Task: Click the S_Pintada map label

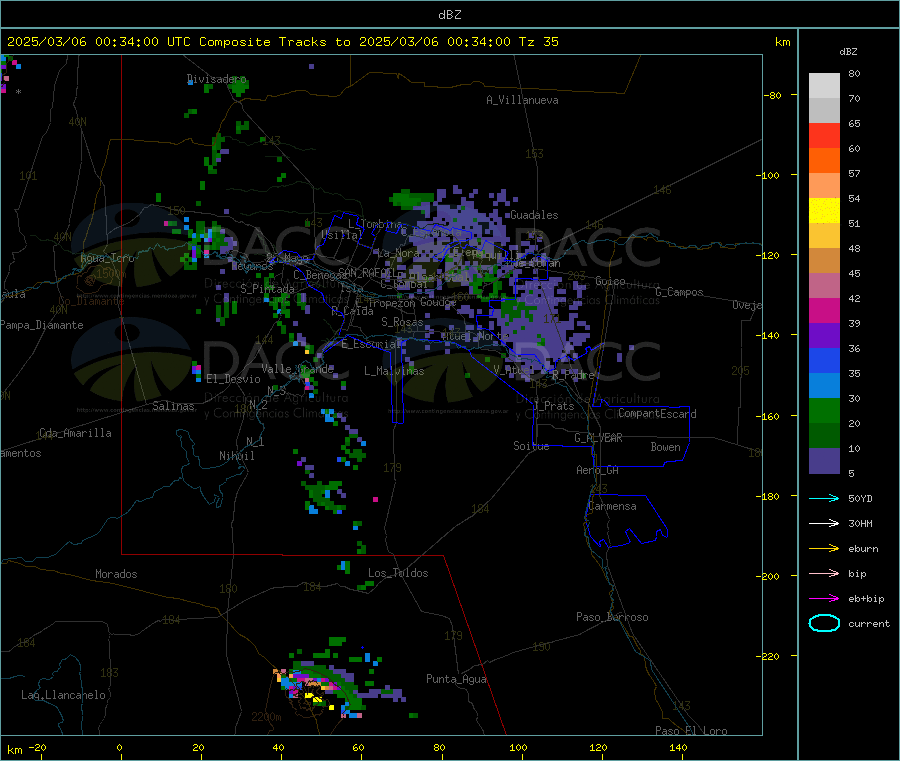Action: pos(267,289)
